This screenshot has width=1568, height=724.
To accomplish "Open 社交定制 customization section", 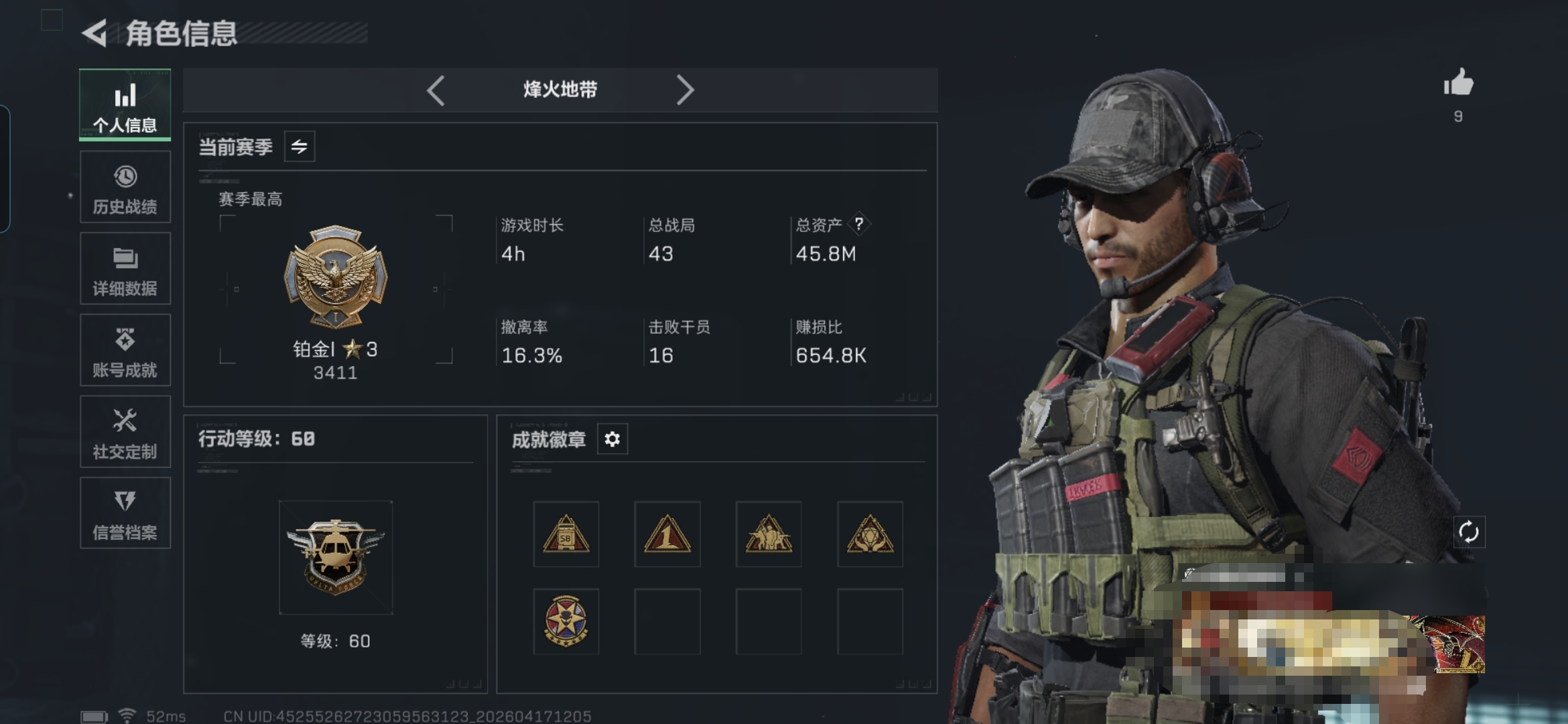I will tap(125, 432).
